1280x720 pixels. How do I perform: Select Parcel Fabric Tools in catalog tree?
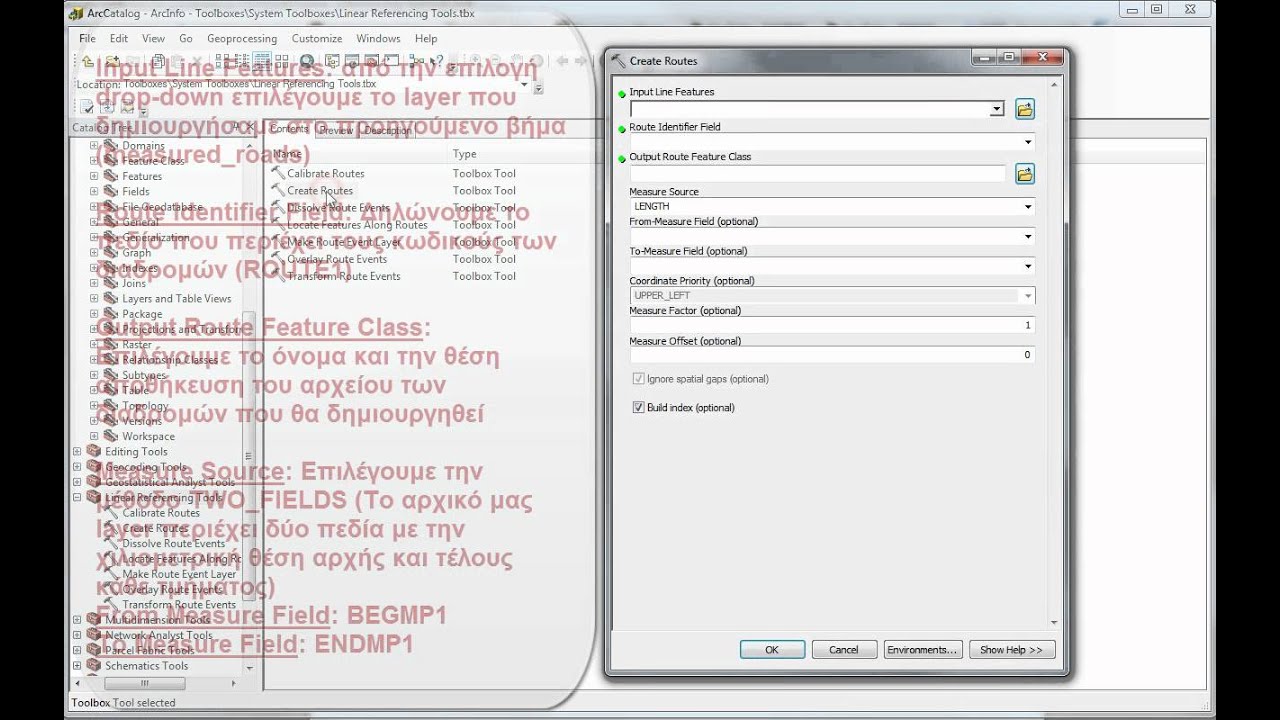(150, 650)
